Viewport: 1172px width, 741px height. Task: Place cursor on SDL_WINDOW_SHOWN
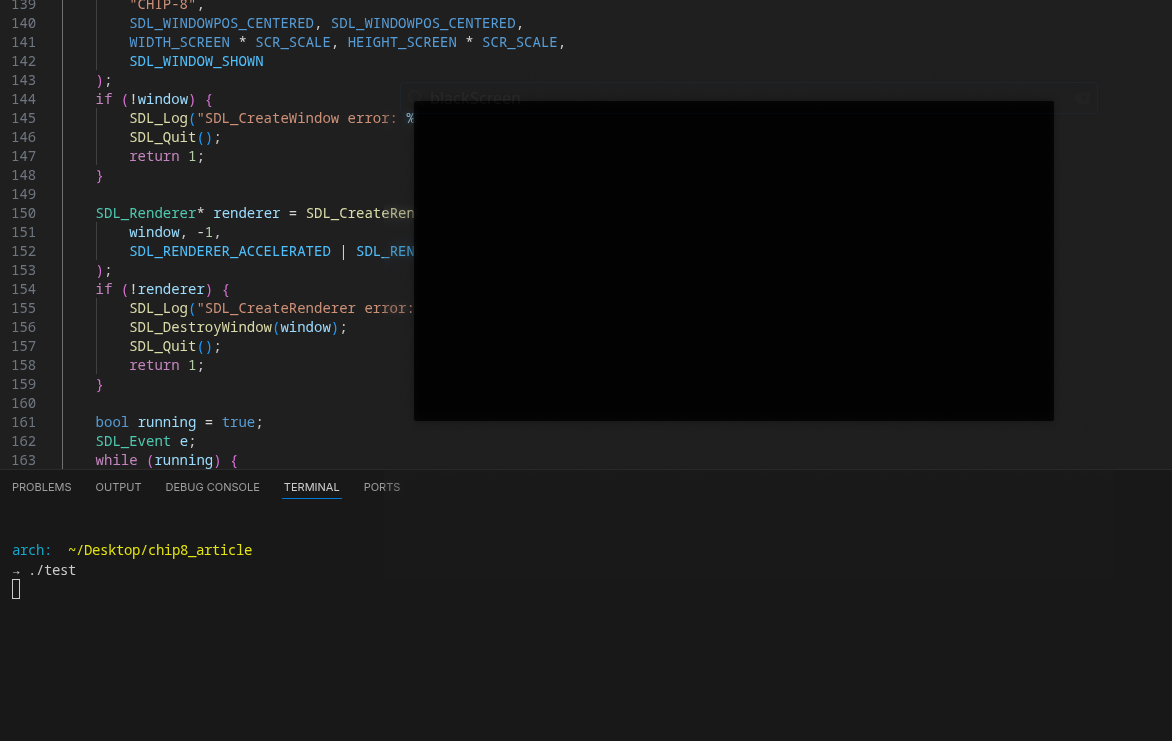pos(196,61)
